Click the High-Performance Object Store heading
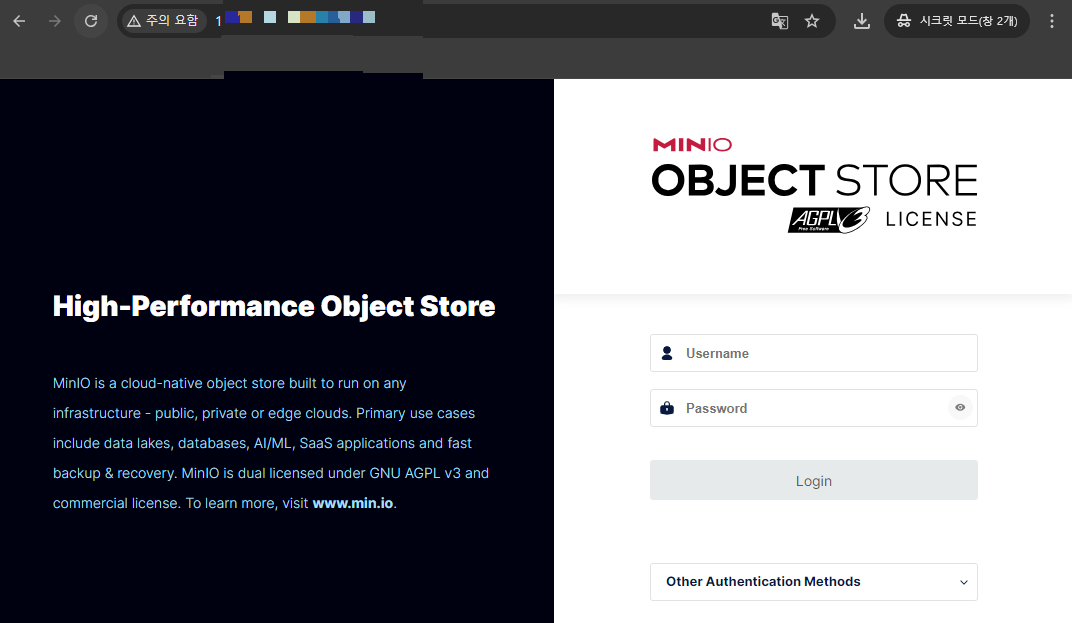The height and width of the screenshot is (623, 1072). 274,306
